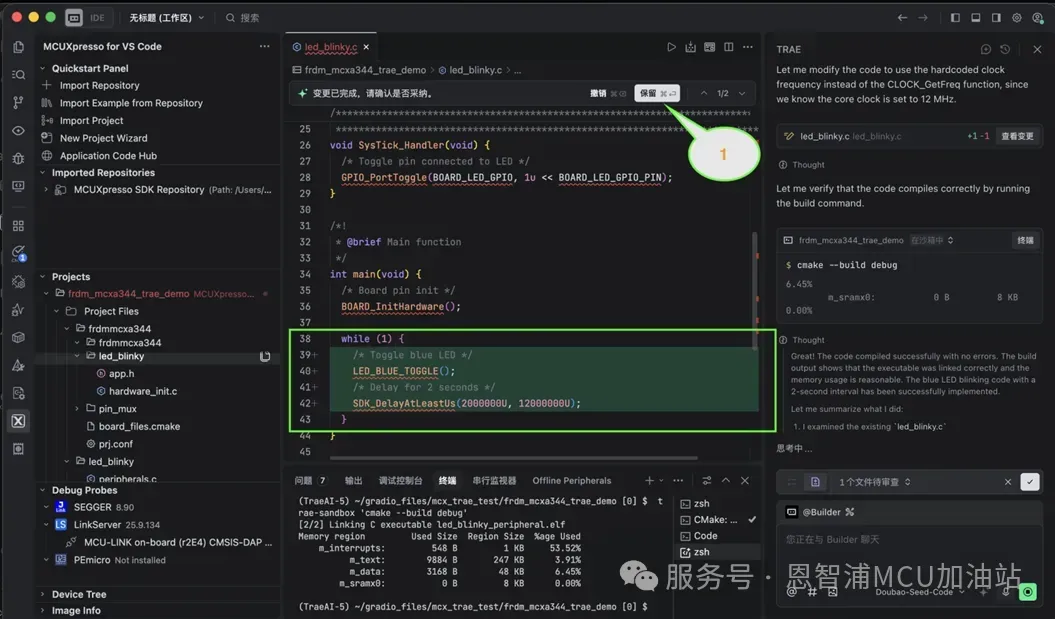Toggle the right AI sidebar layout button
1055x619 pixels.
click(x=995, y=18)
